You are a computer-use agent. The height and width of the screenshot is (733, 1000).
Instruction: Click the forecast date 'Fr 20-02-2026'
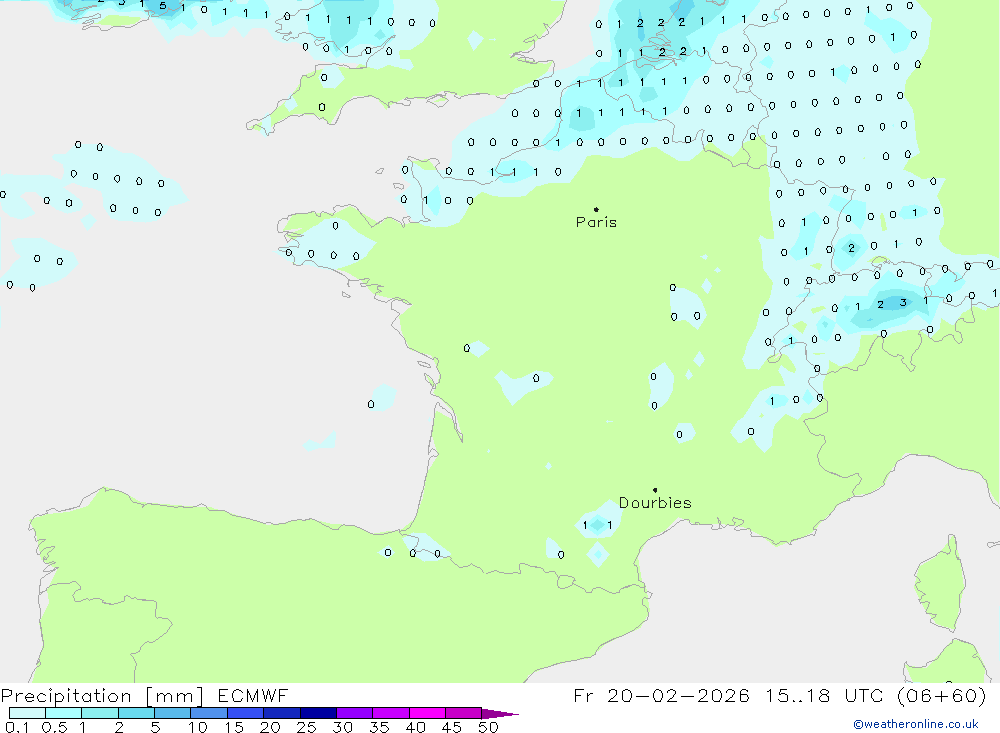661,695
